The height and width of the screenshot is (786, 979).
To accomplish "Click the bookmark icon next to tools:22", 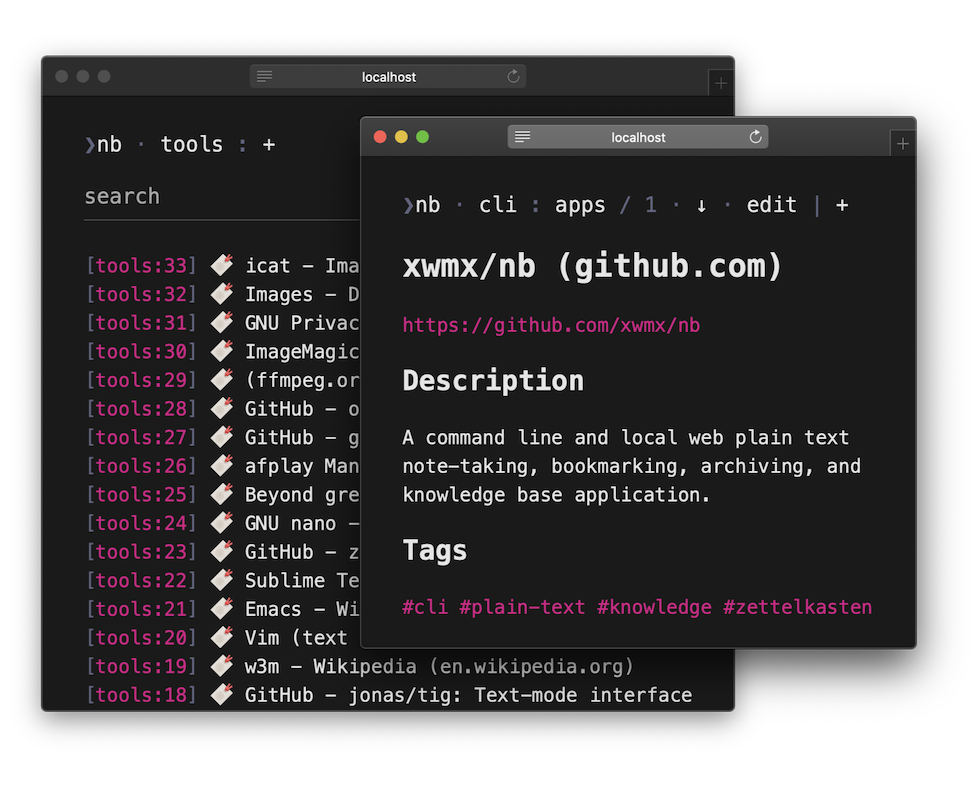I will [x=222, y=580].
